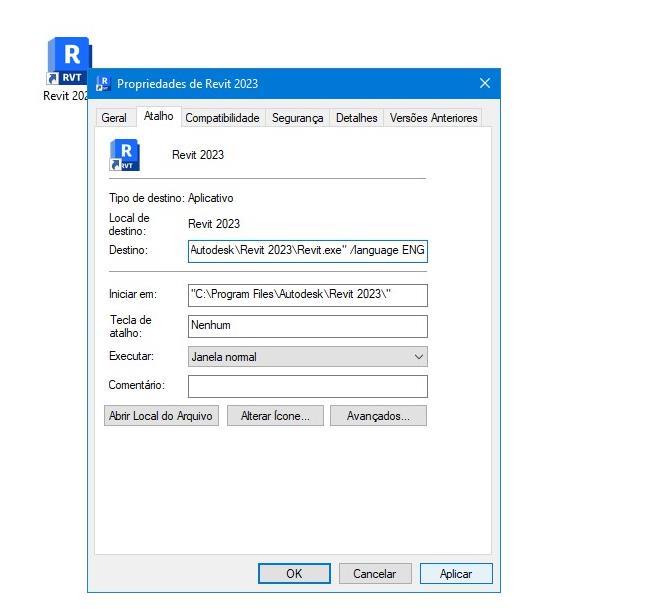The image size is (650, 609).
Task: Click into the Destino input field
Action: tap(308, 251)
